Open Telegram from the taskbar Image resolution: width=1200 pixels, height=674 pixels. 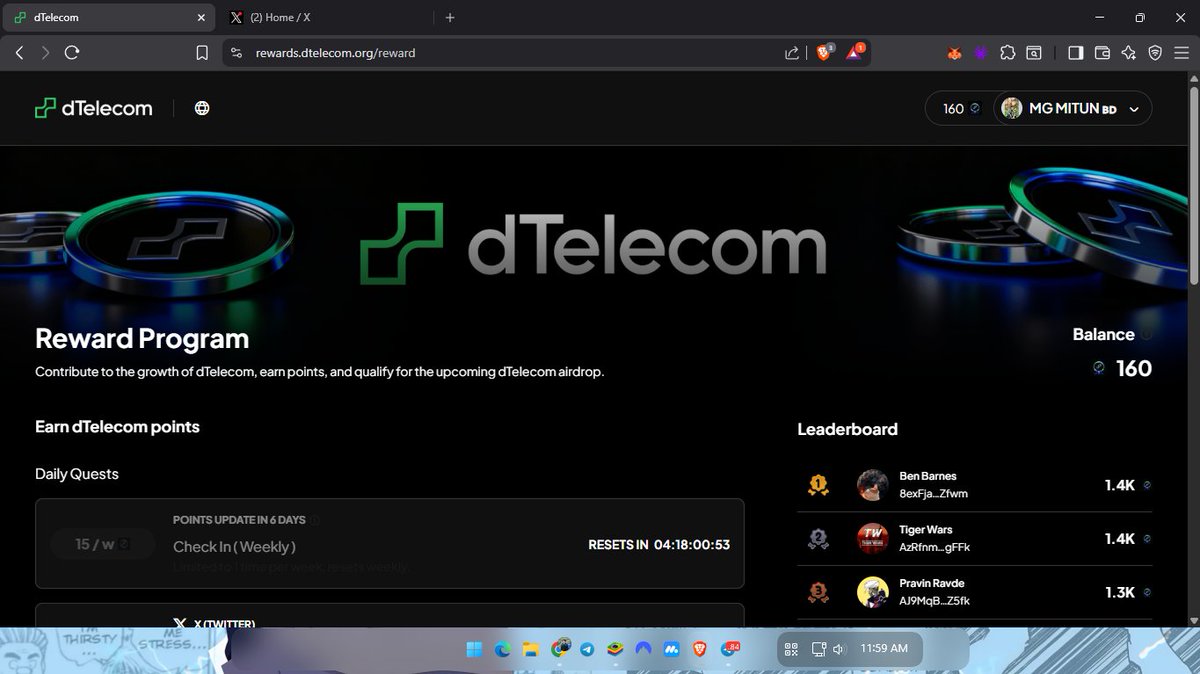coord(588,649)
